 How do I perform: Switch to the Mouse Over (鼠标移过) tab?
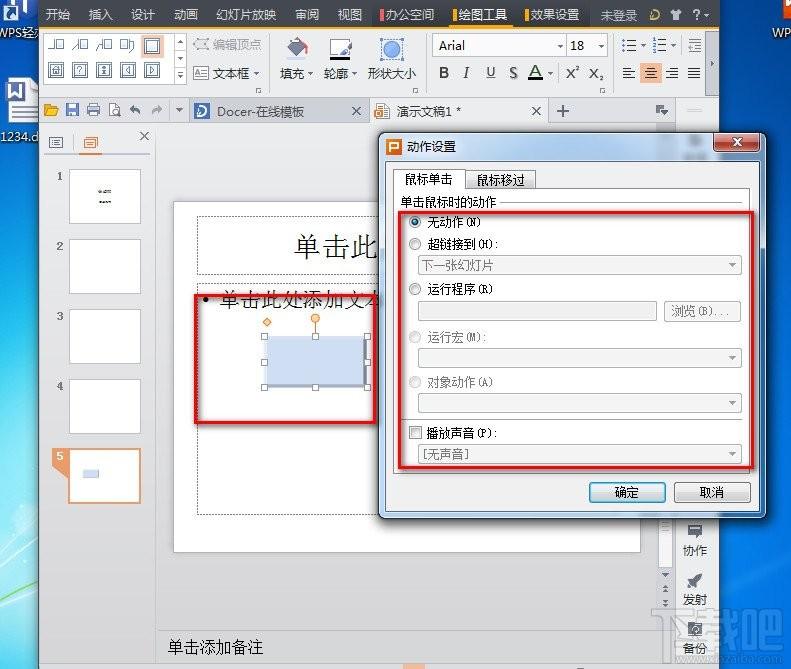pos(500,180)
